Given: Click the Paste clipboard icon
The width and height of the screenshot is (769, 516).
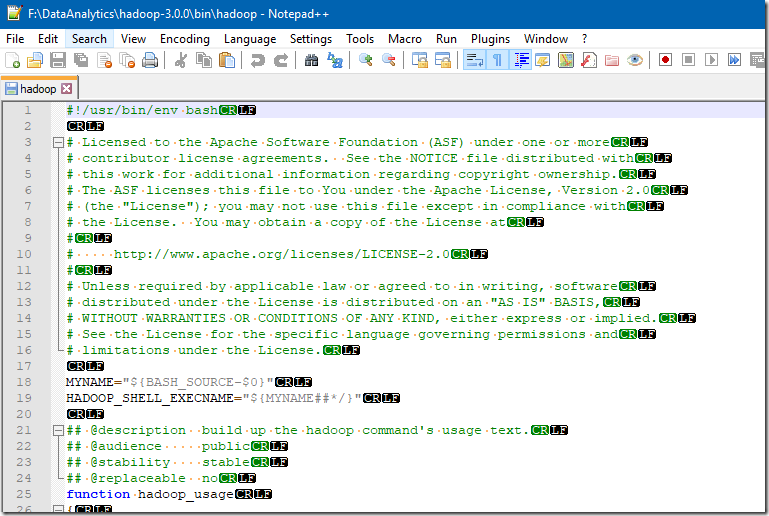Looking at the screenshot, I should 227,60.
